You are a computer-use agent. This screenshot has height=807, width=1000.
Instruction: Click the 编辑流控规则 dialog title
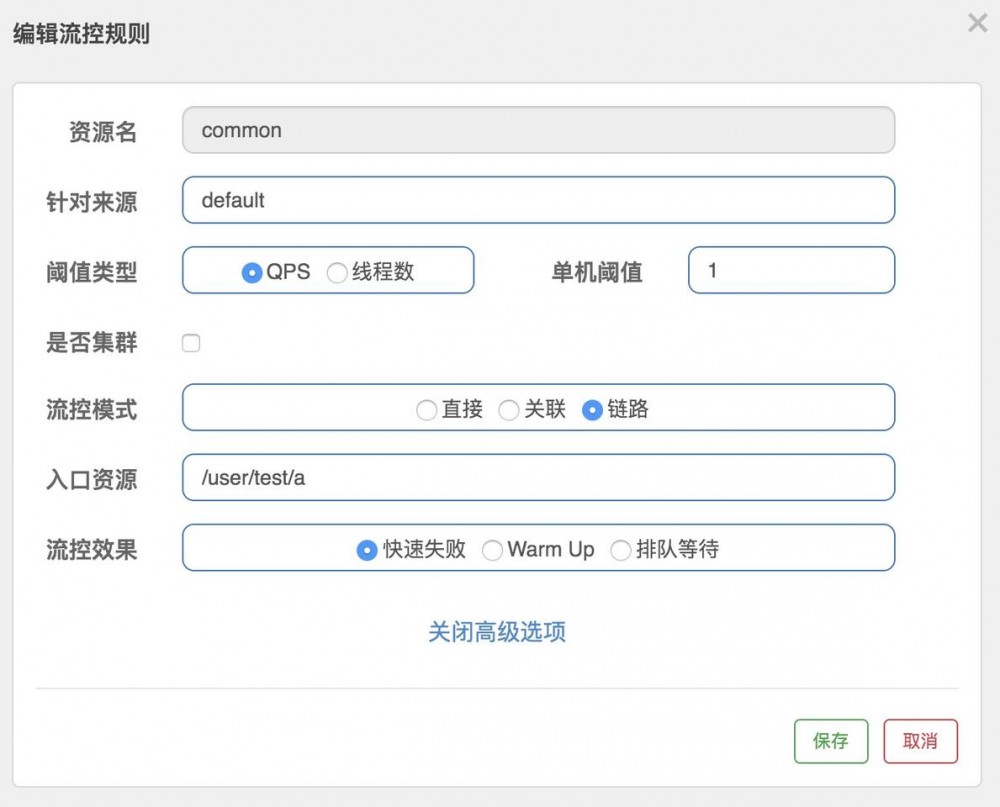point(79,33)
